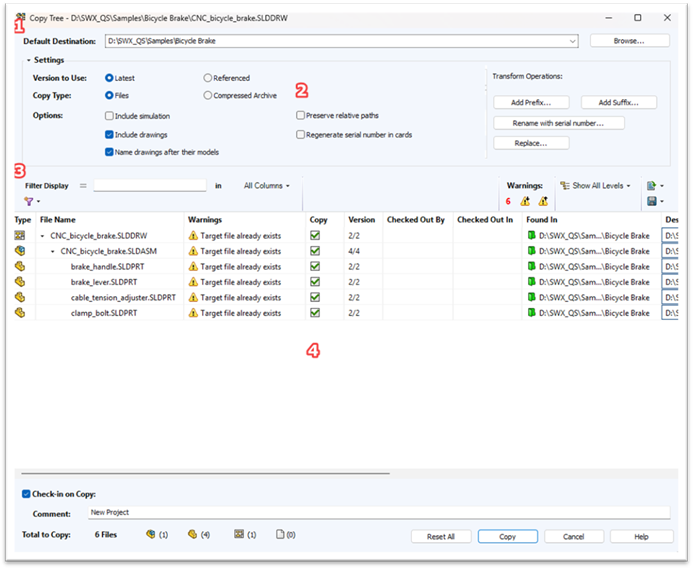Click the Copy Tree window title icon

[x=20, y=18]
